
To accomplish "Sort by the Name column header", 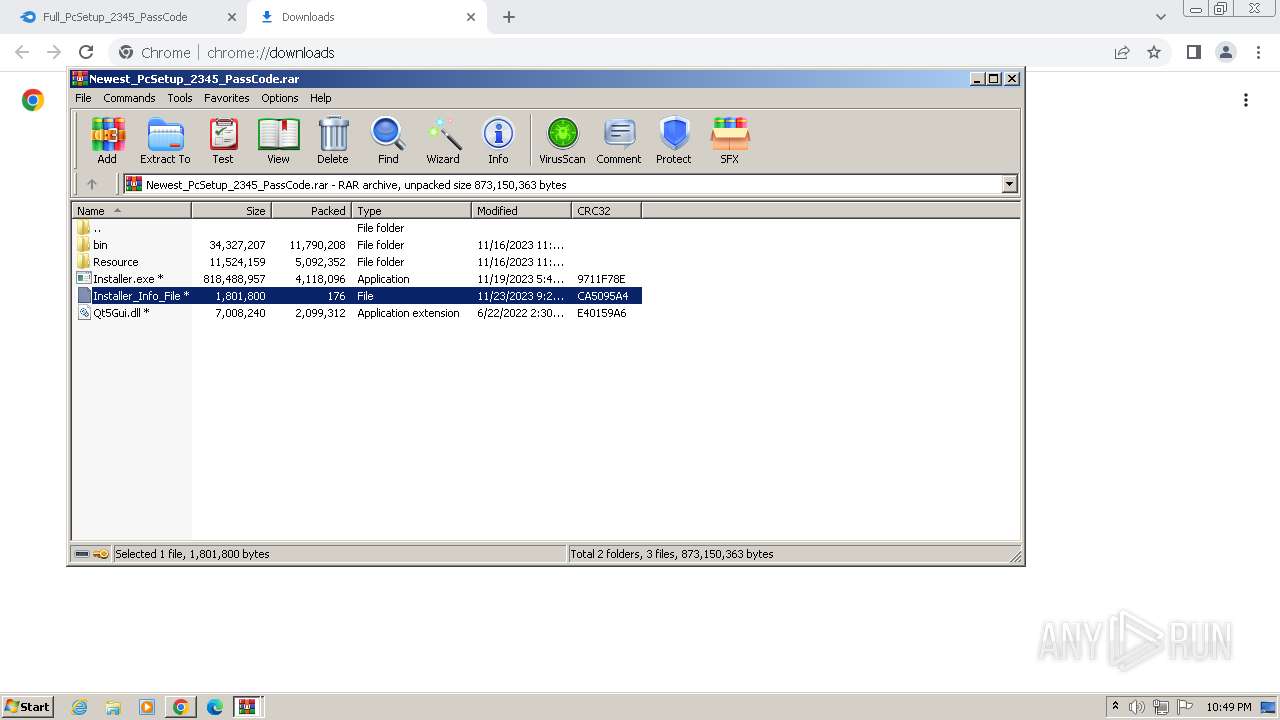I will coord(131,211).
